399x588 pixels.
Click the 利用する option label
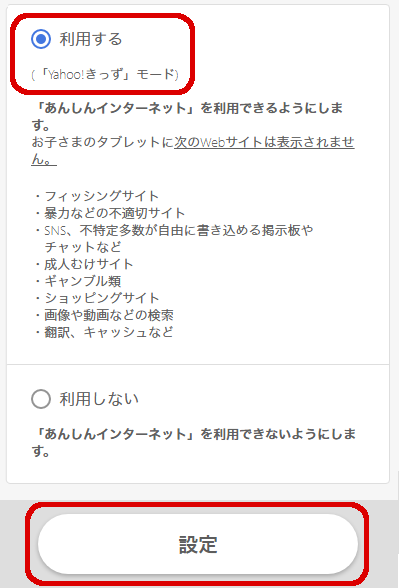pos(91,39)
